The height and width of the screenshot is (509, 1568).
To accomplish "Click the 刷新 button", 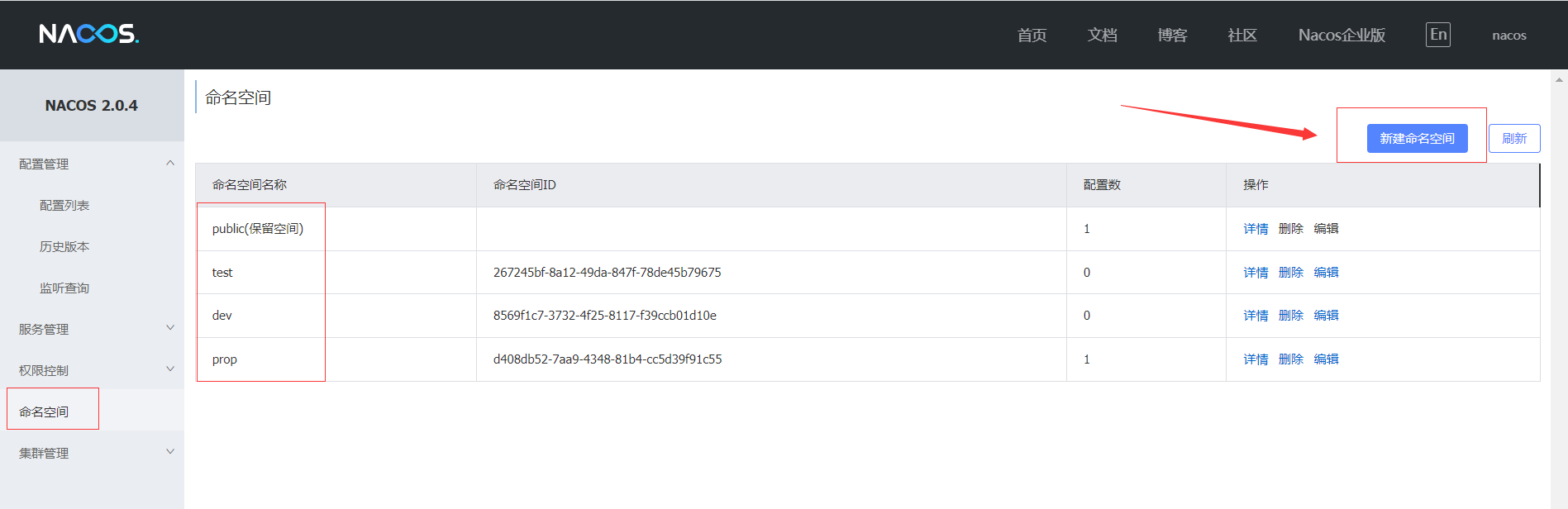I will [1514, 139].
